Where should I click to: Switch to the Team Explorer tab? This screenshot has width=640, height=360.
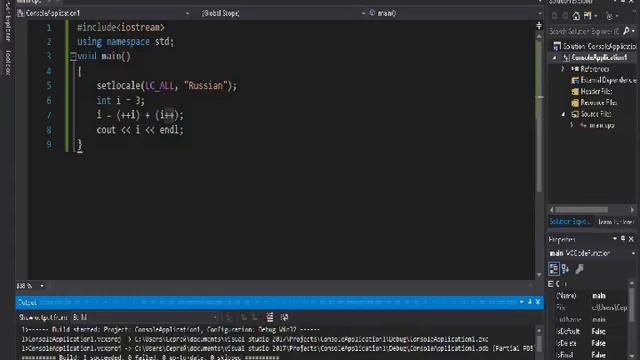[x=616, y=222]
